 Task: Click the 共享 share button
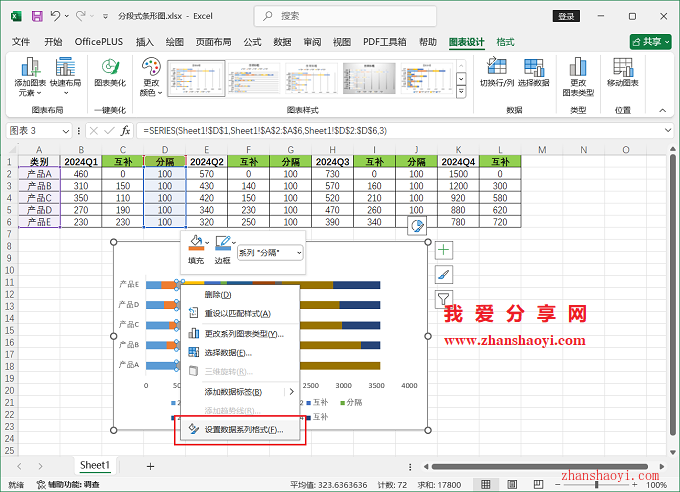point(650,42)
